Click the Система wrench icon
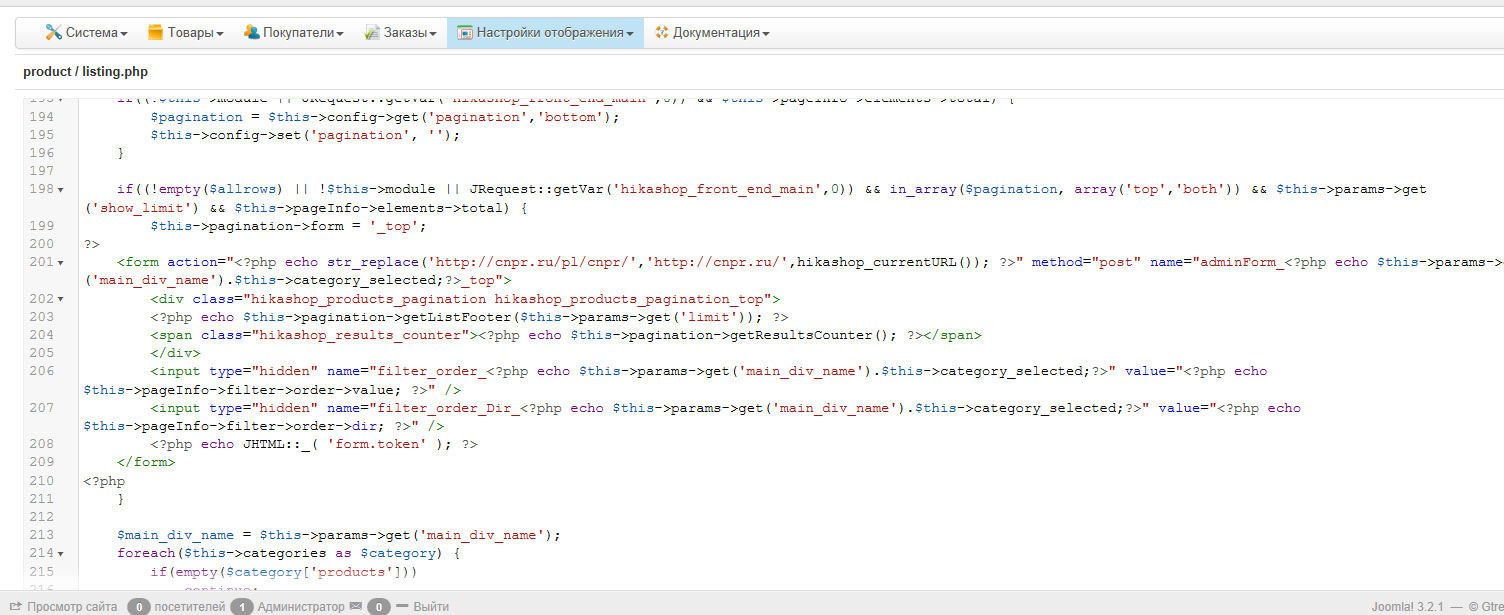 (x=53, y=33)
